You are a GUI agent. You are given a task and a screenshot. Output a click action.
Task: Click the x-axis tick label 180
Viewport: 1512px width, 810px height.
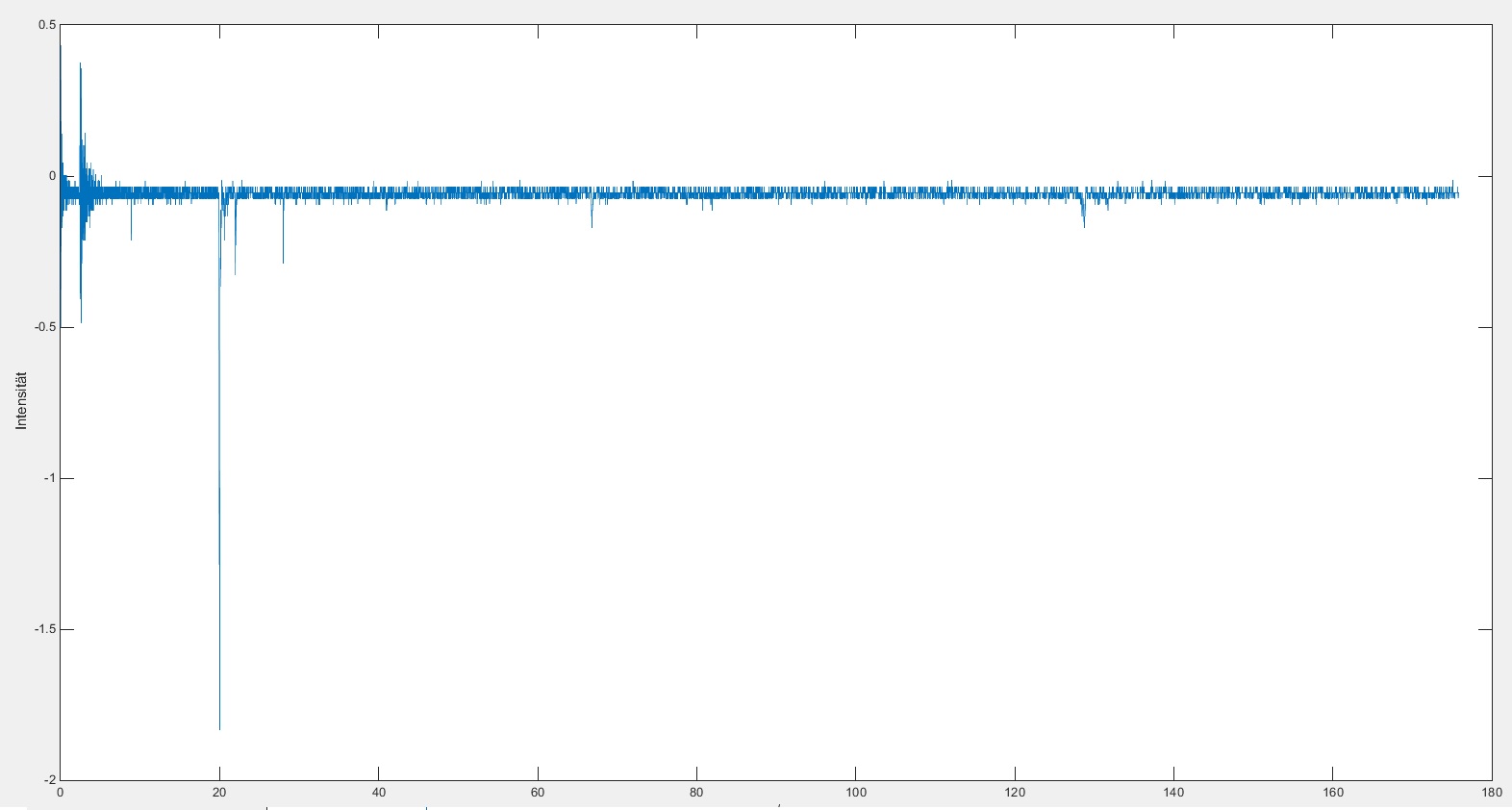(1491, 793)
